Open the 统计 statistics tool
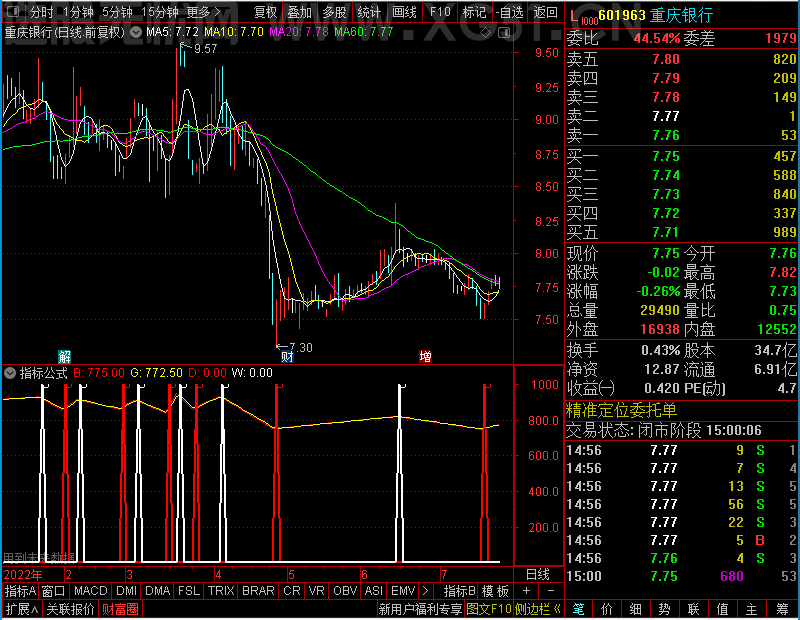800x620 pixels. click(x=369, y=12)
